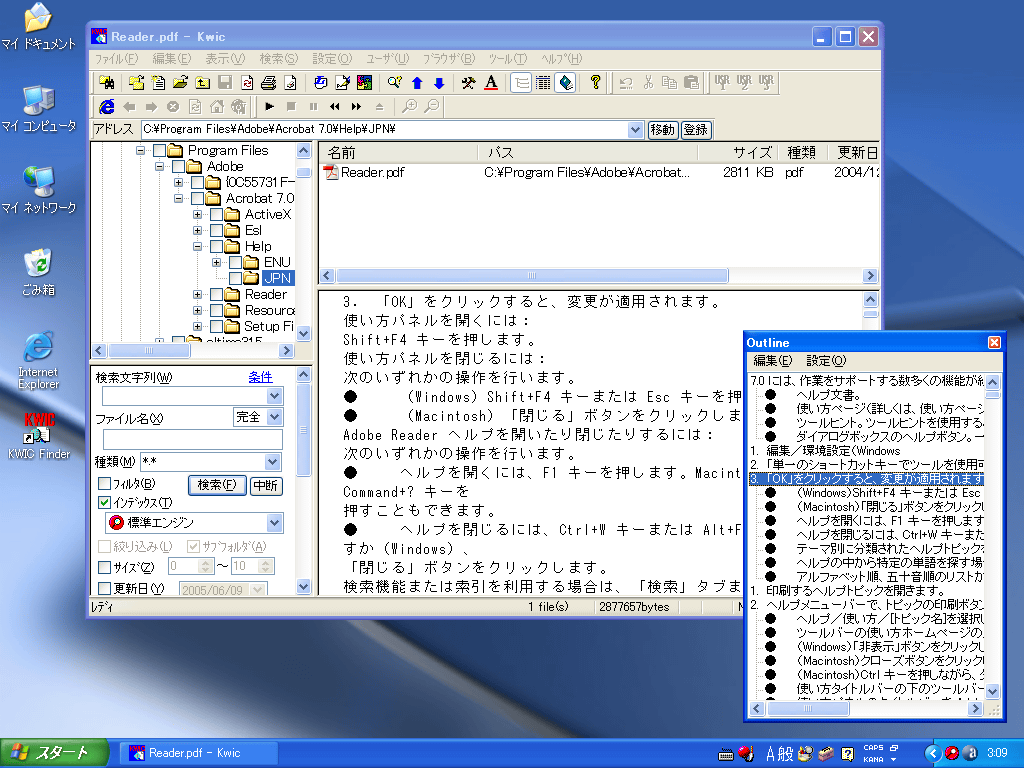
Task: Enable the 更新日(Y) date checkbox
Action: pos(104,588)
